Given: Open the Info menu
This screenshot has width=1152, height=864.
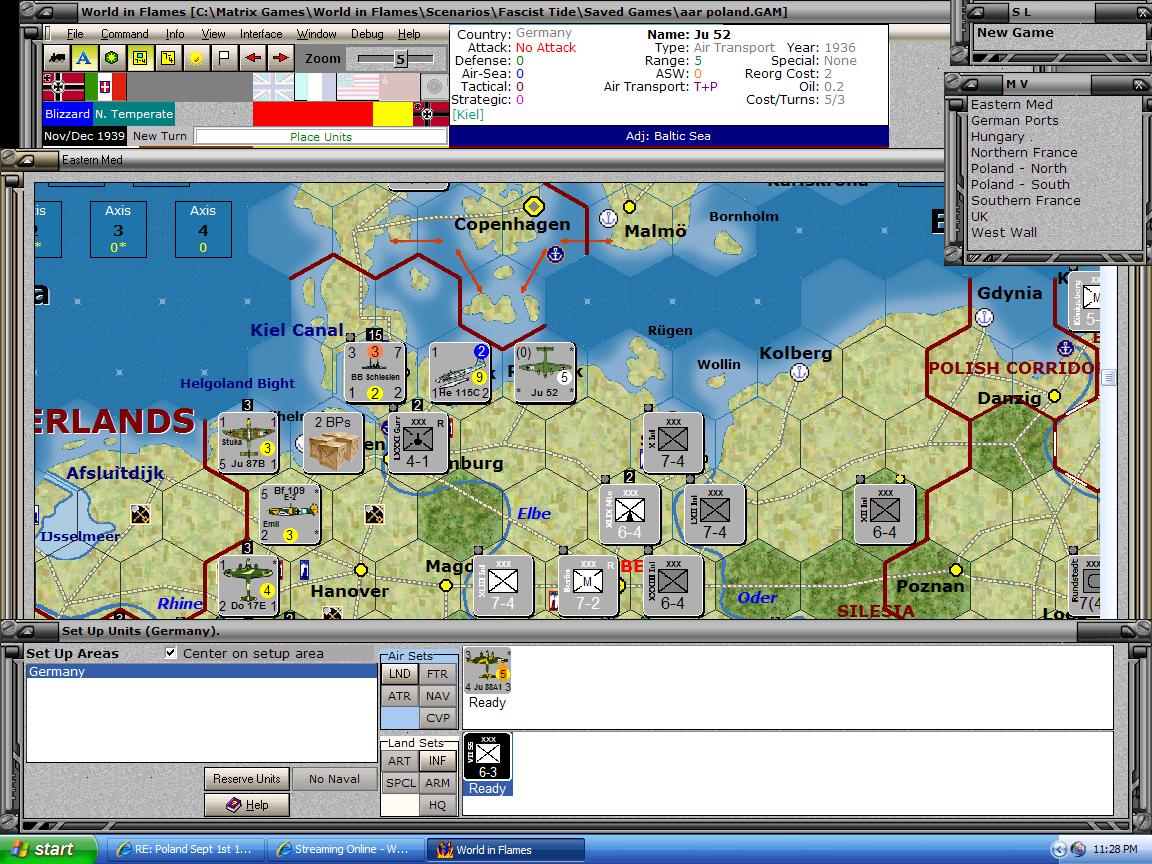Looking at the screenshot, I should tap(175, 34).
